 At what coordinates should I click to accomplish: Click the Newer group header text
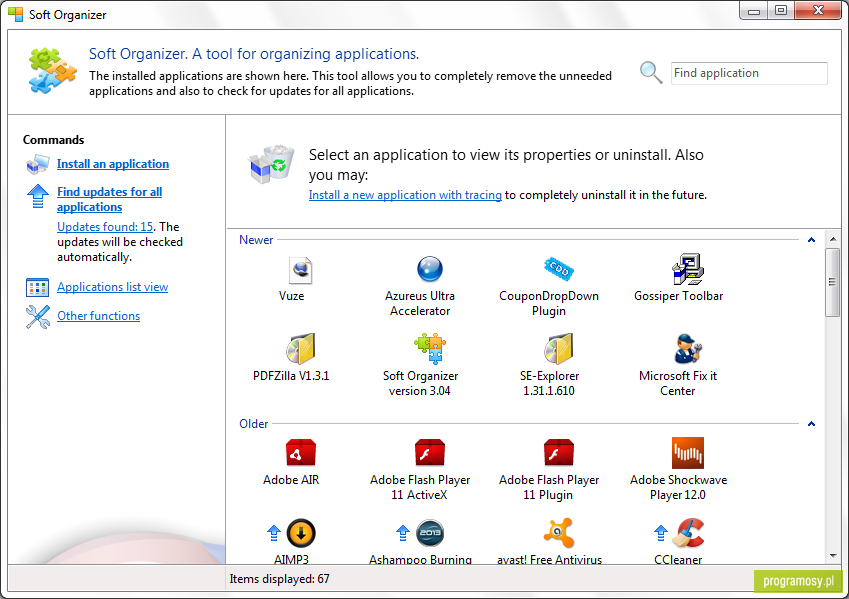pos(256,240)
